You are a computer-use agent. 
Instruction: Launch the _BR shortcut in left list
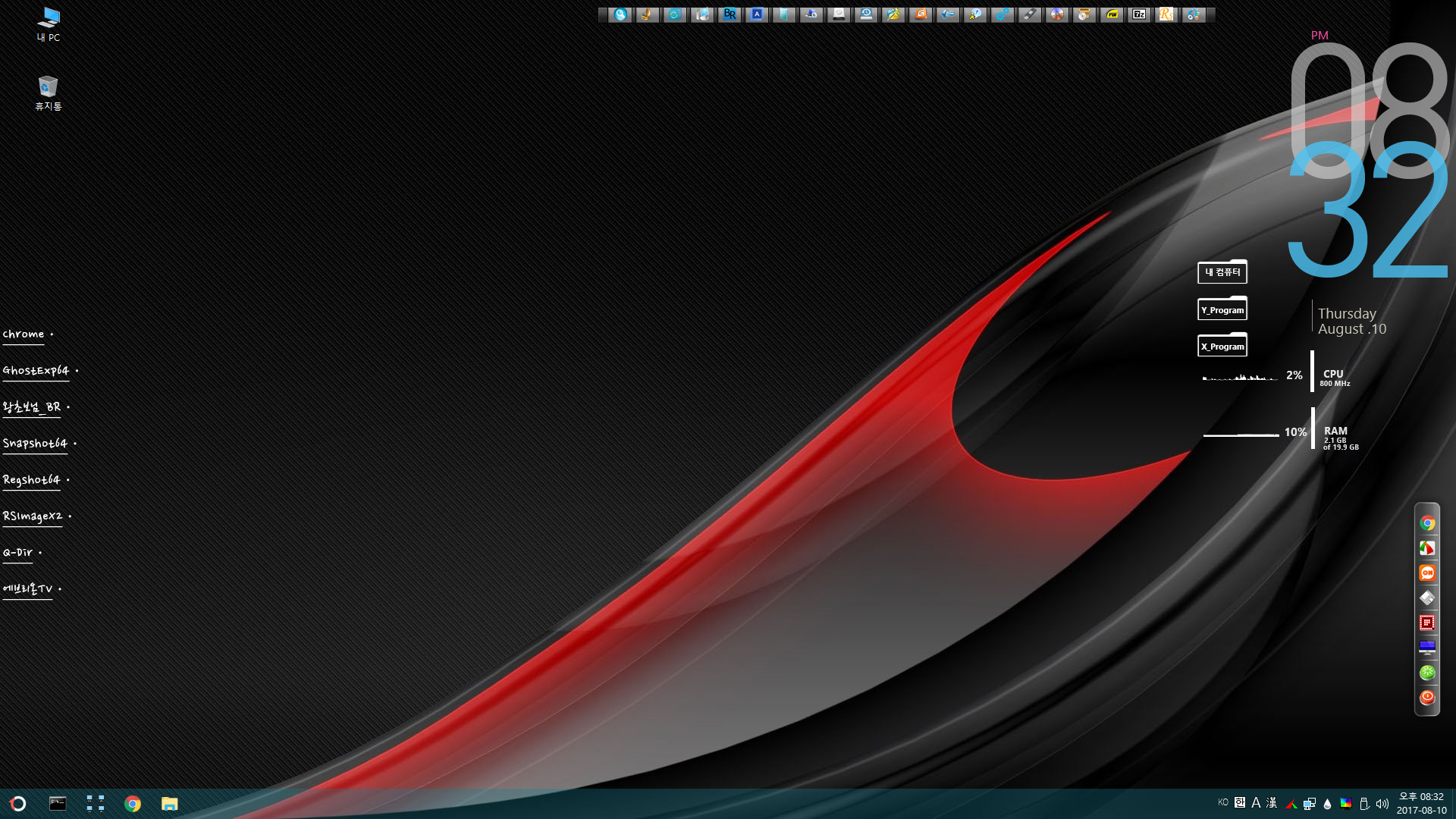[x=33, y=407]
